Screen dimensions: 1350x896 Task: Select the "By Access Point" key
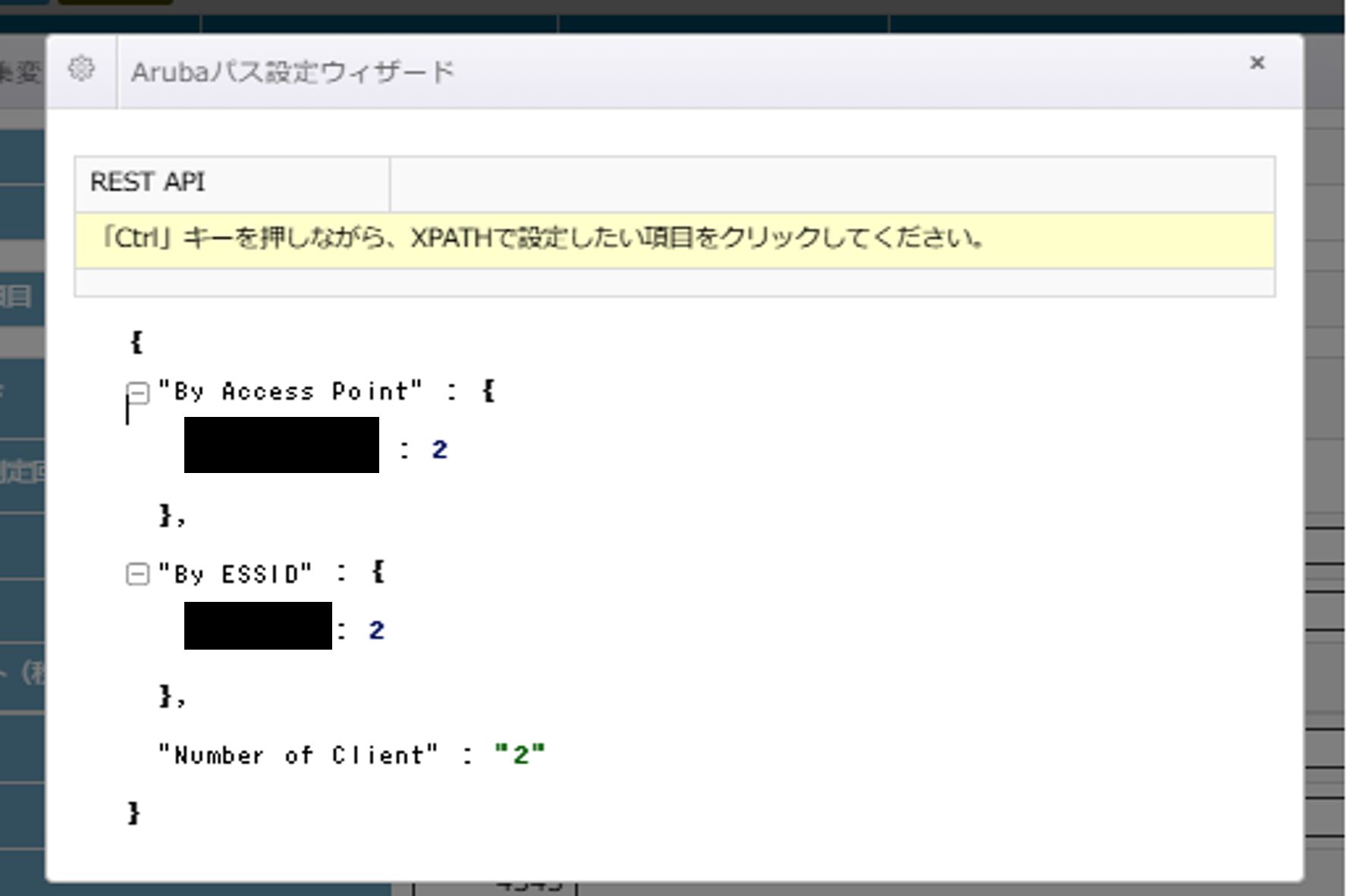point(290,391)
